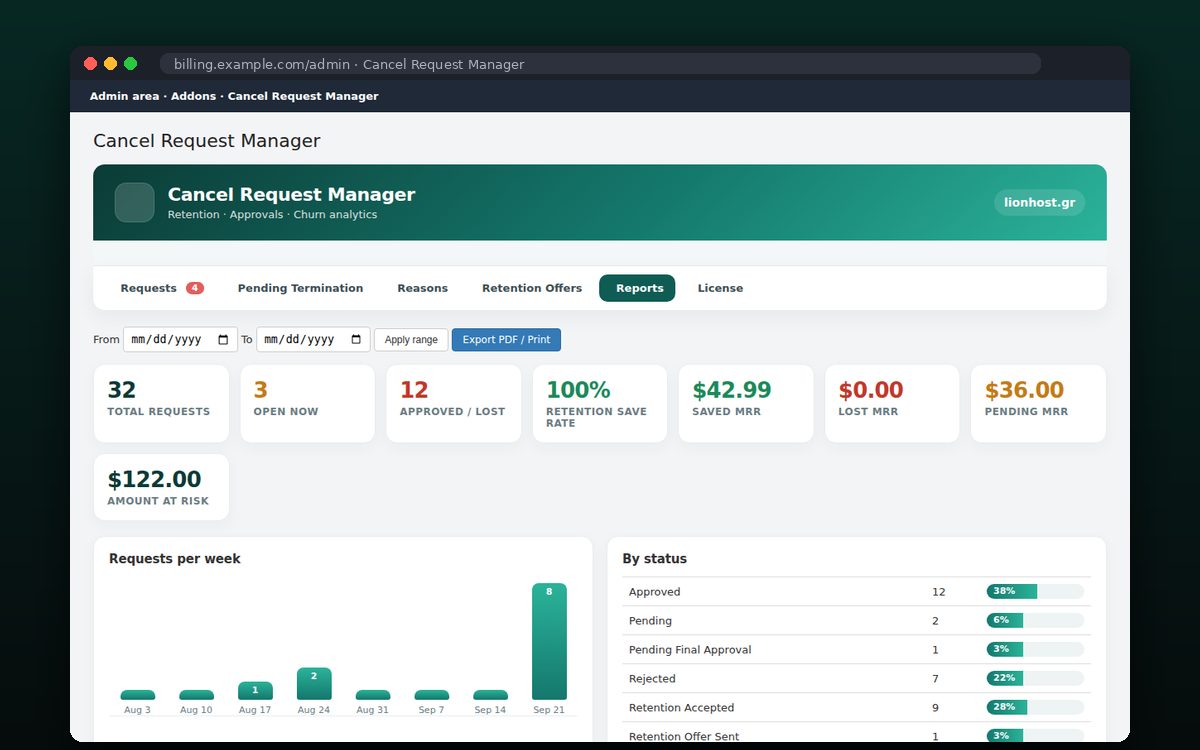
Task: Click the red badge showing 4 on Requests
Action: [x=195, y=288]
